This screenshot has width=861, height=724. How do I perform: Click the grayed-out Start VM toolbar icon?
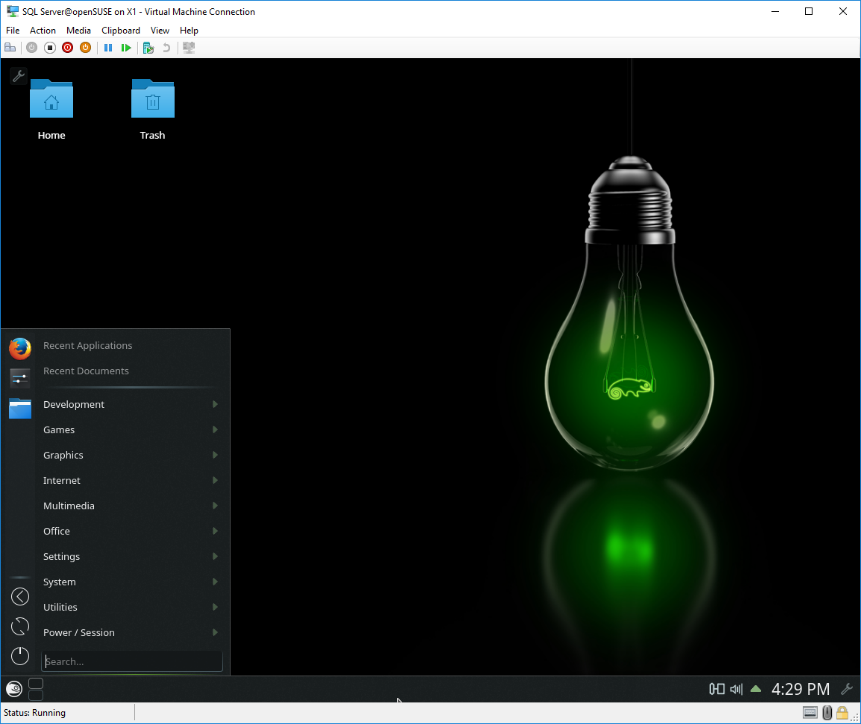(x=32, y=48)
